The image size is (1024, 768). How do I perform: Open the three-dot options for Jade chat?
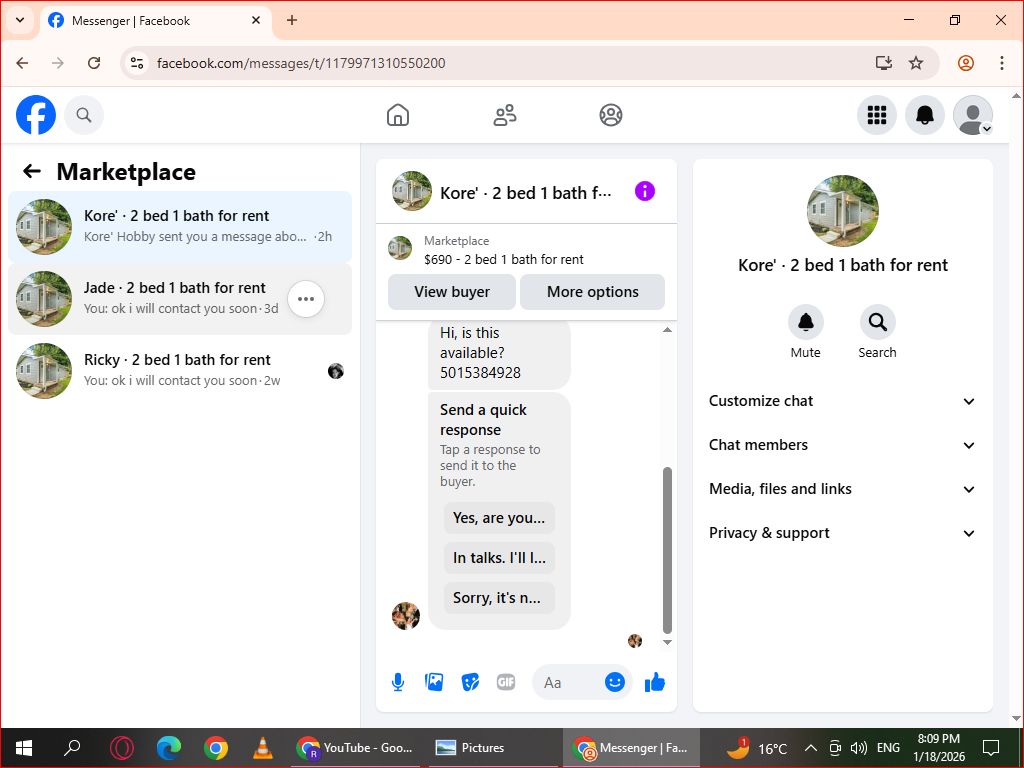(306, 299)
